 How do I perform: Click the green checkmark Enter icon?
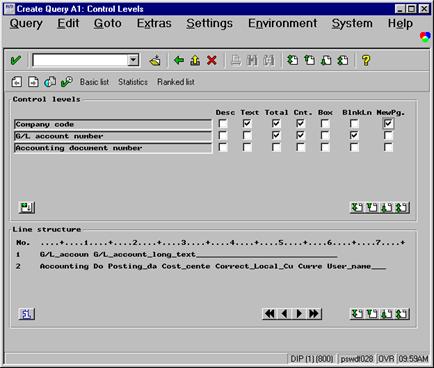16,60
